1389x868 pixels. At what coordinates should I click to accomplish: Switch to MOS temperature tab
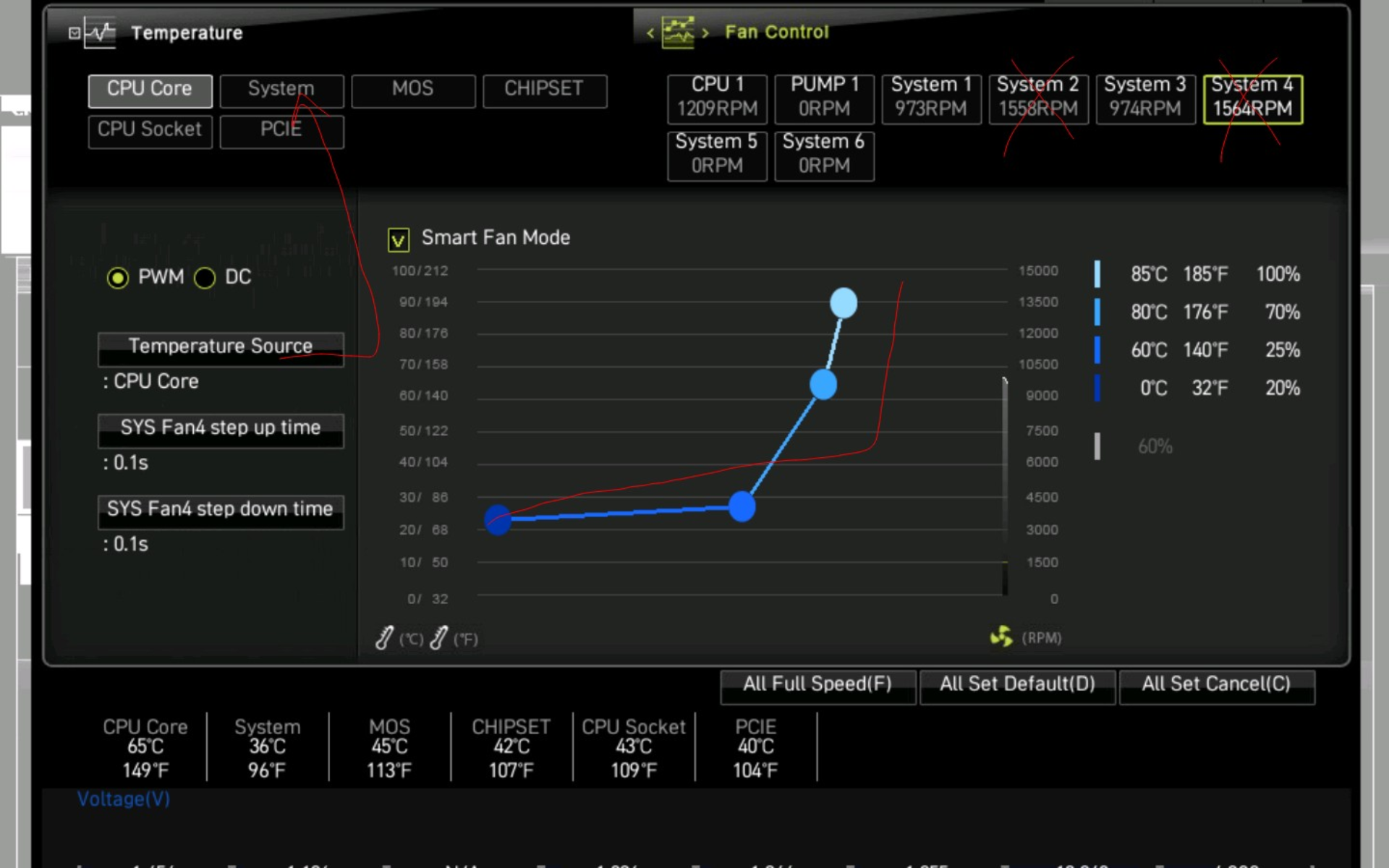pos(413,90)
